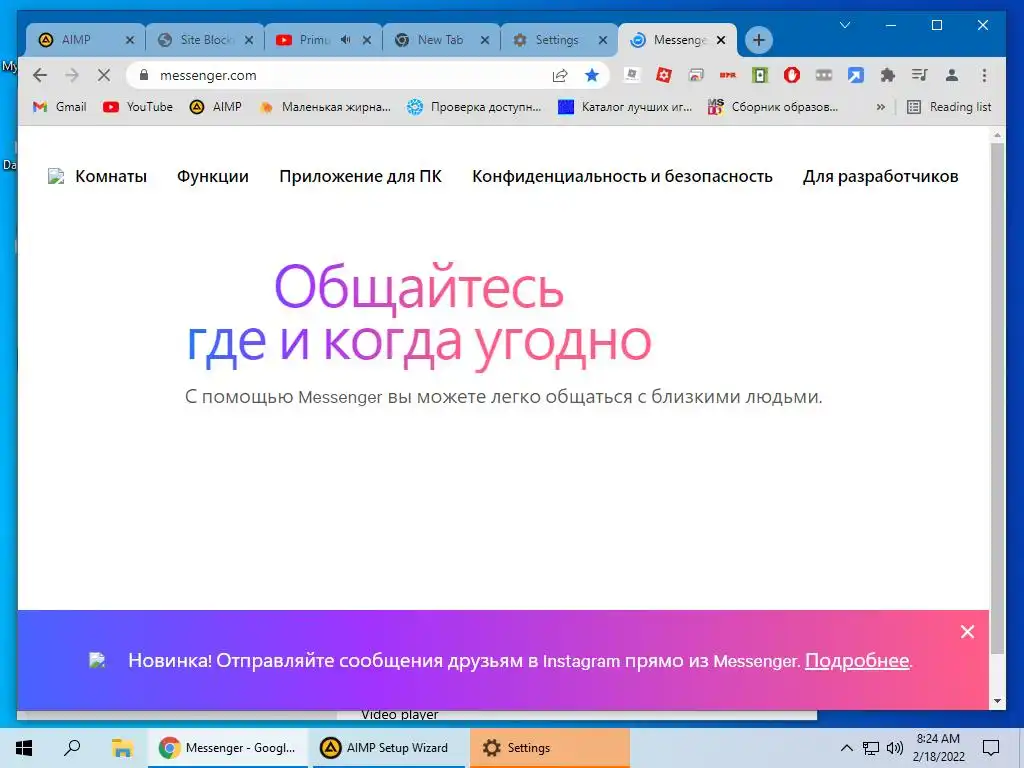Open the volume control in tray
This screenshot has width=1024, height=768.
click(895, 748)
